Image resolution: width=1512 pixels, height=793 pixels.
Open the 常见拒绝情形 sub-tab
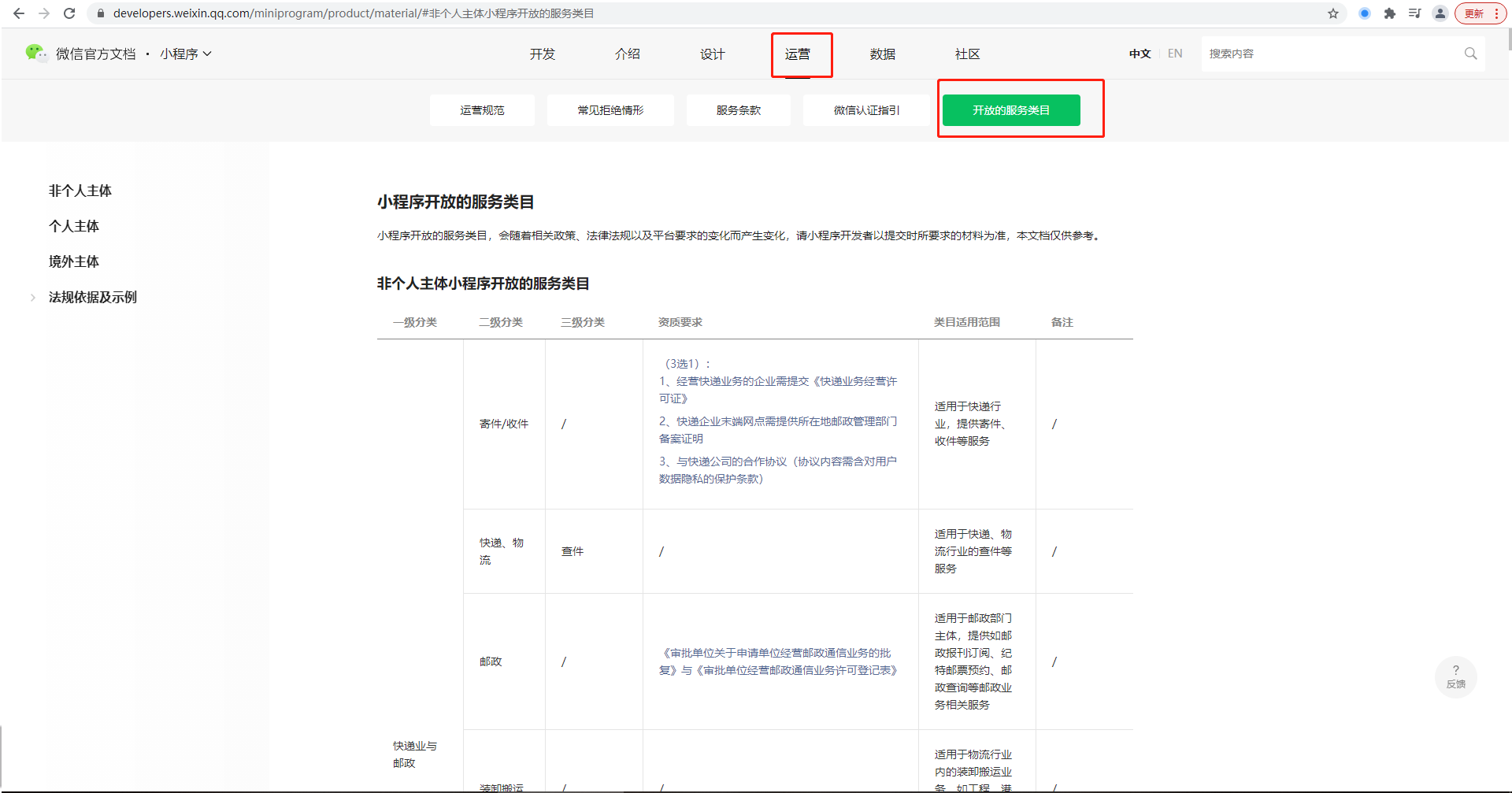pyautogui.click(x=610, y=110)
